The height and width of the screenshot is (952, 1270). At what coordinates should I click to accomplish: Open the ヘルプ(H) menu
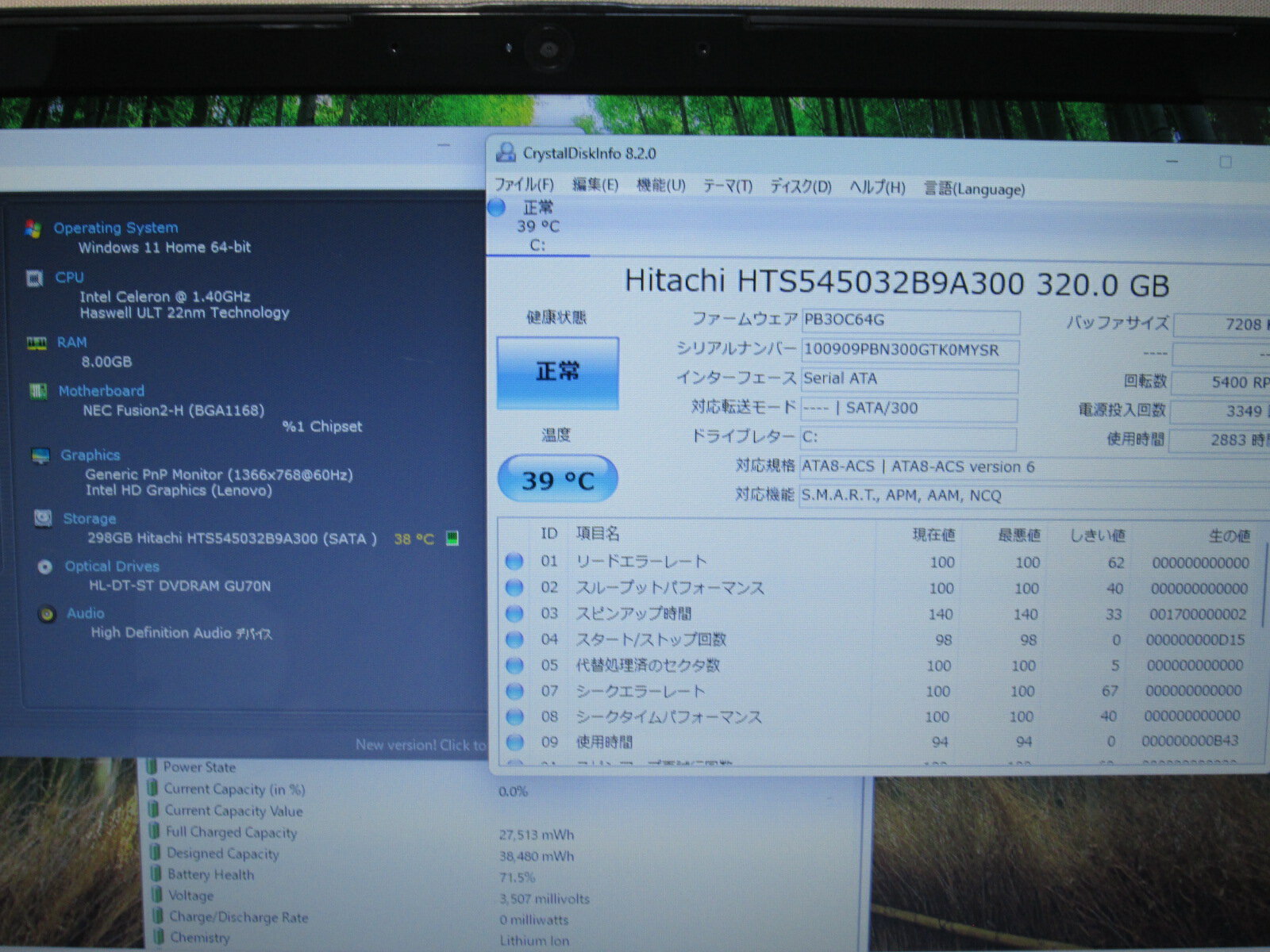[877, 188]
